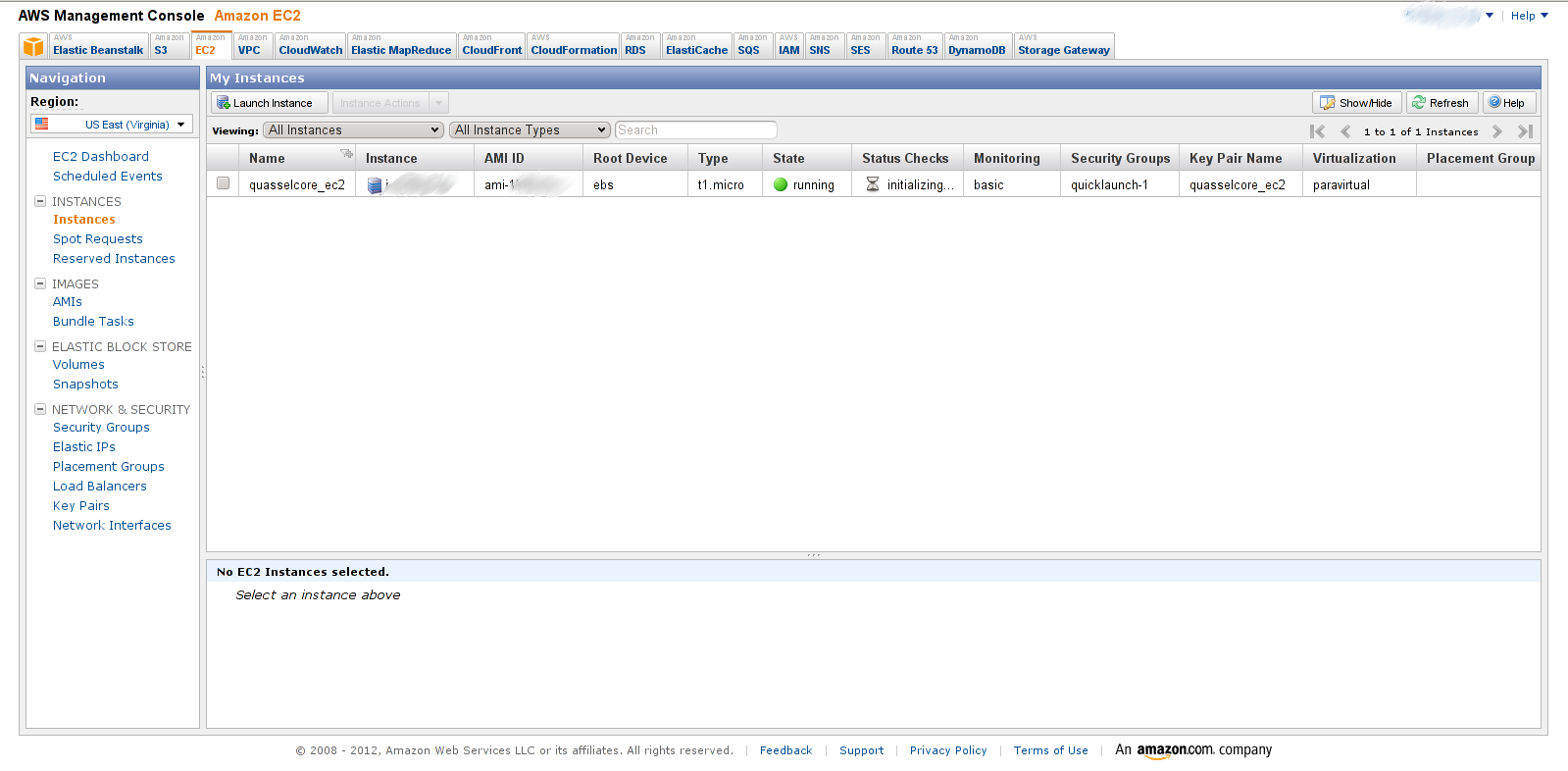Open Volumes link
This screenshot has height=771, width=1568.
[x=78, y=364]
